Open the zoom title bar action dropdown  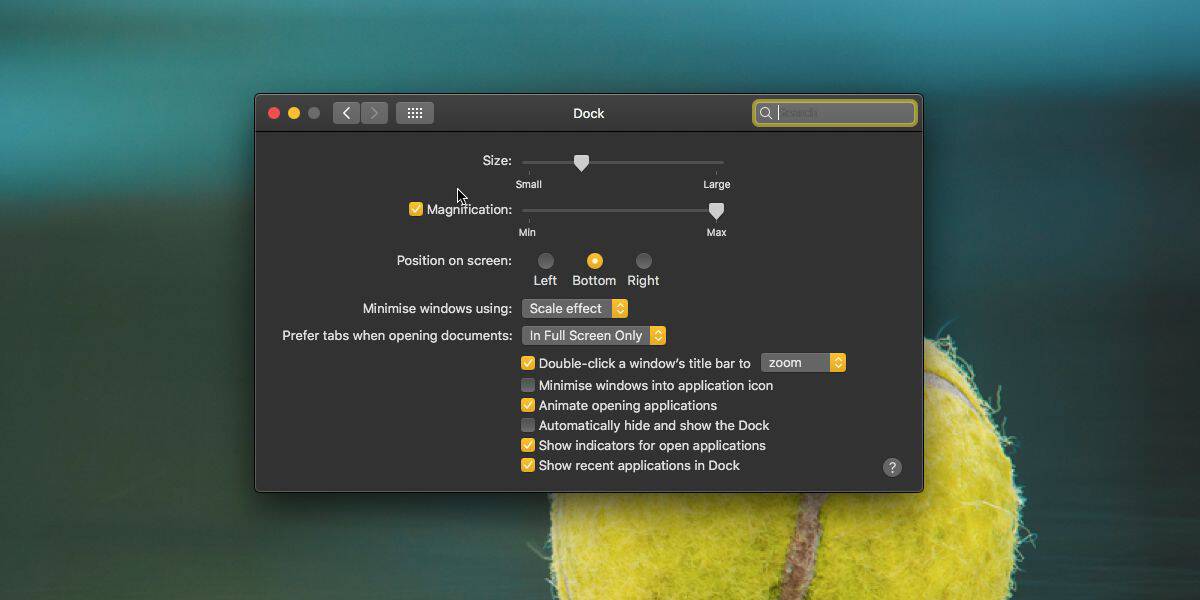[803, 363]
